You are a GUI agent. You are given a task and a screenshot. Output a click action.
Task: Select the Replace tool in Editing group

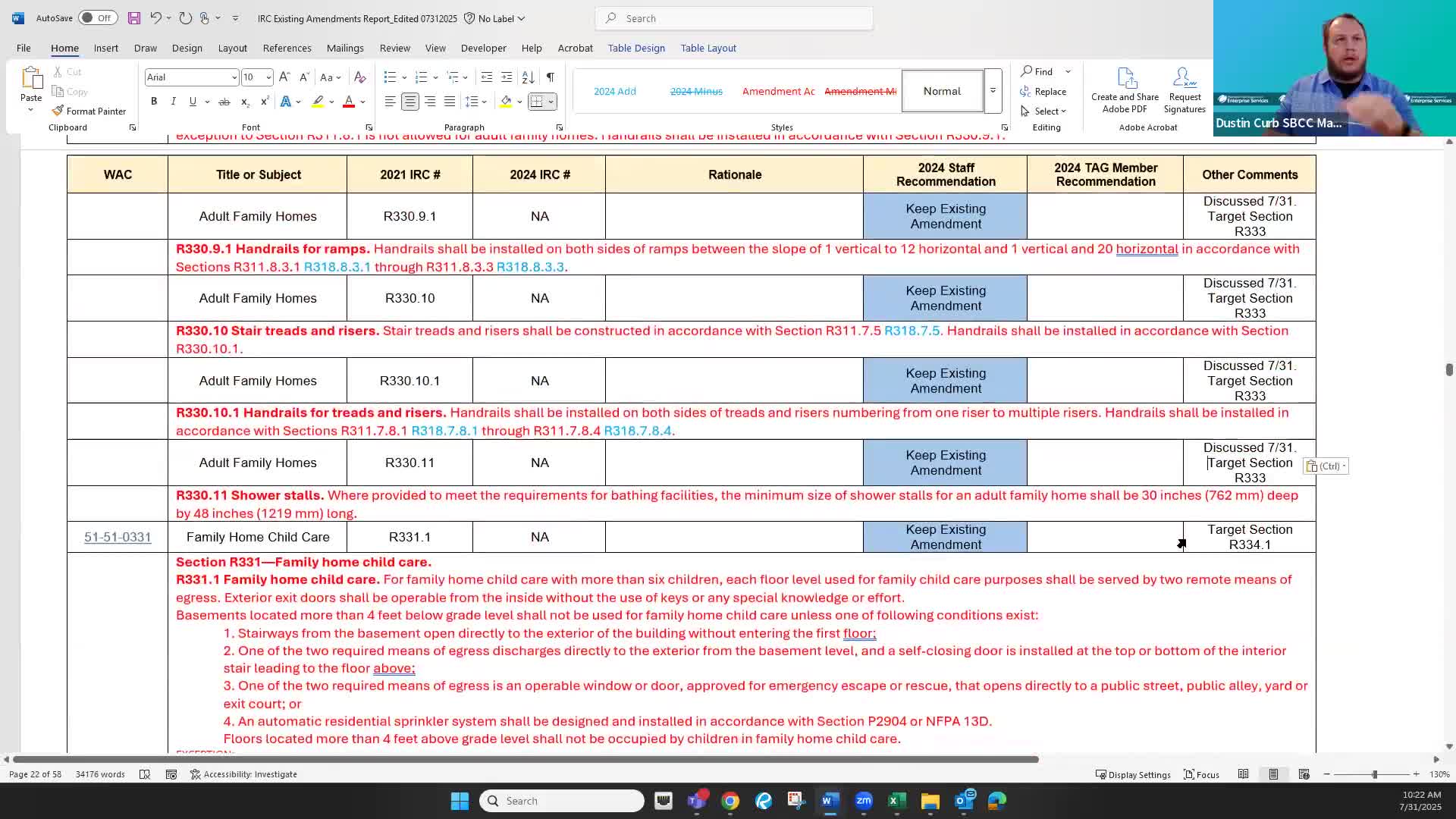1044,91
